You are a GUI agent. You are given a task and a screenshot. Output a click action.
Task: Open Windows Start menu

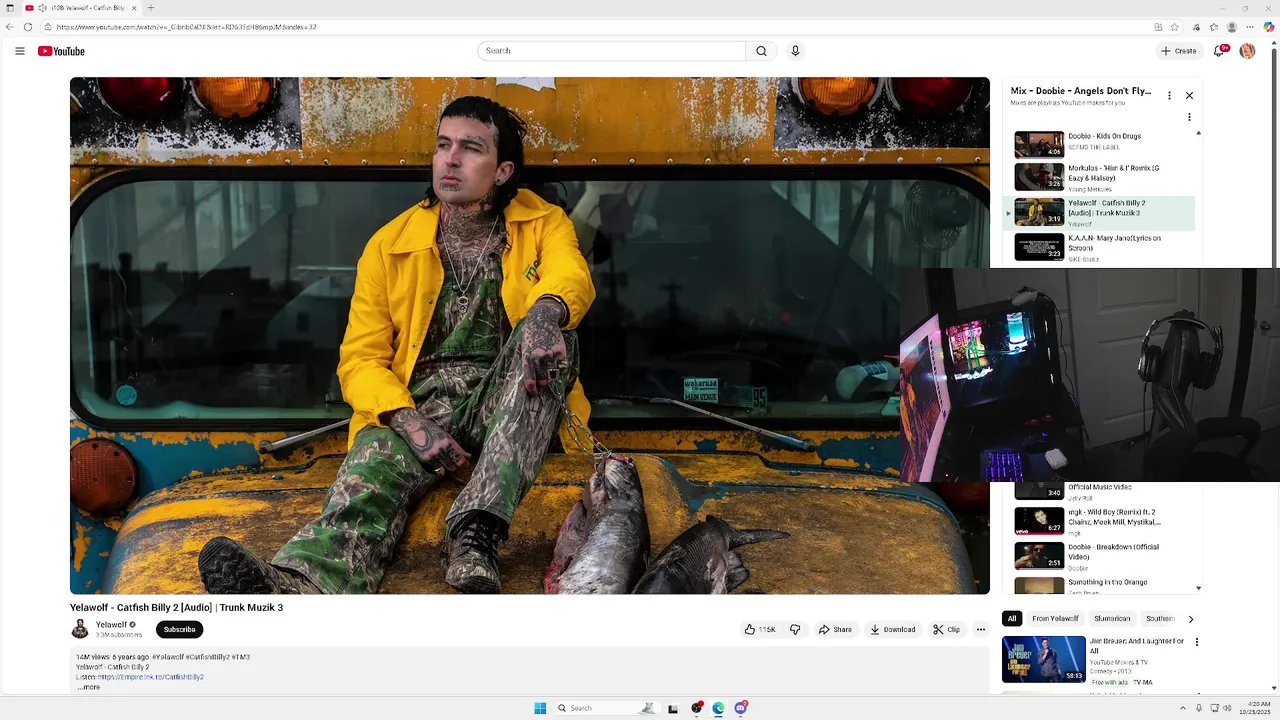point(540,708)
